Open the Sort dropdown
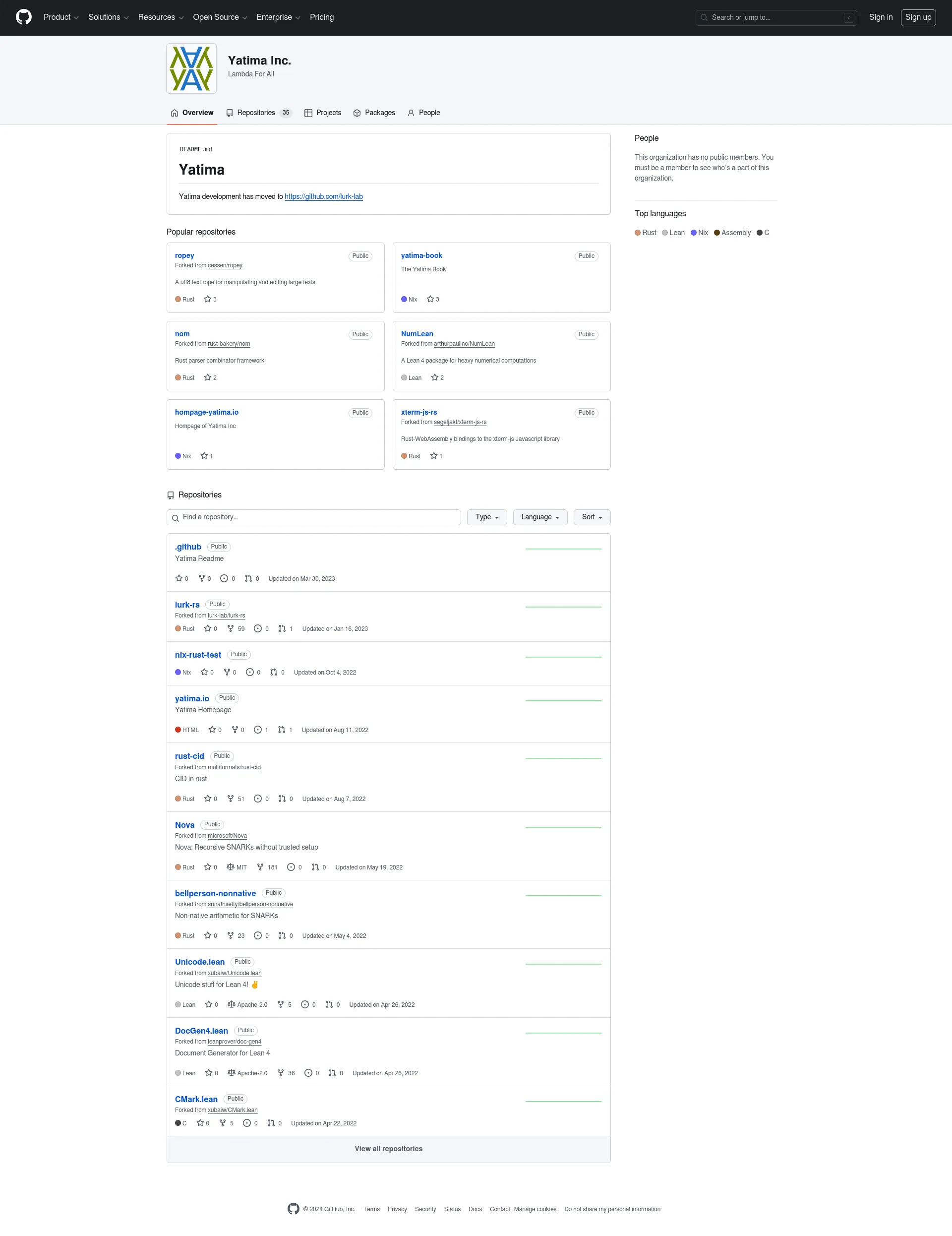Image resolution: width=952 pixels, height=1236 pixels. coord(592,517)
